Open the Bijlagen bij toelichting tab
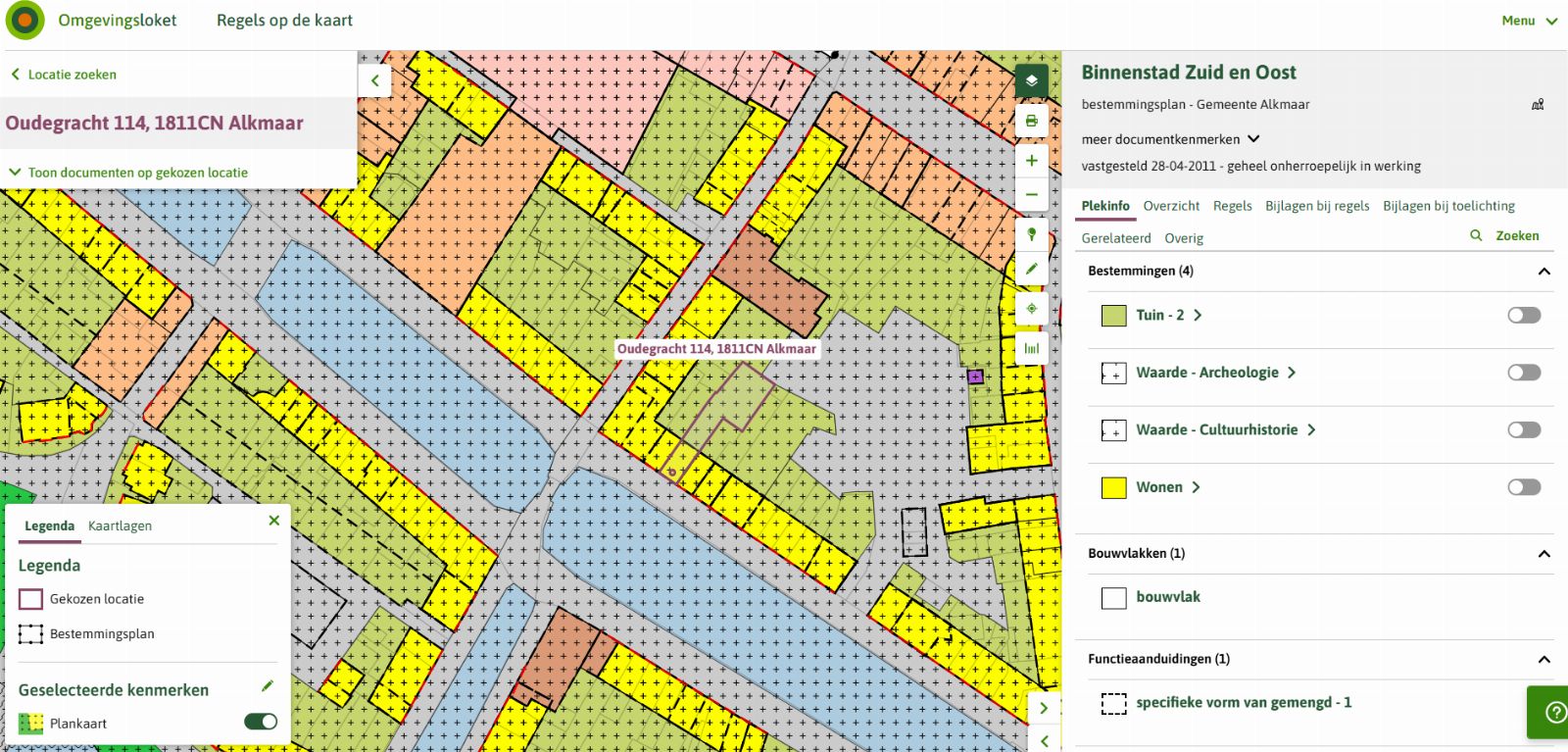Image resolution: width=1568 pixels, height=752 pixels. pyautogui.click(x=1448, y=206)
